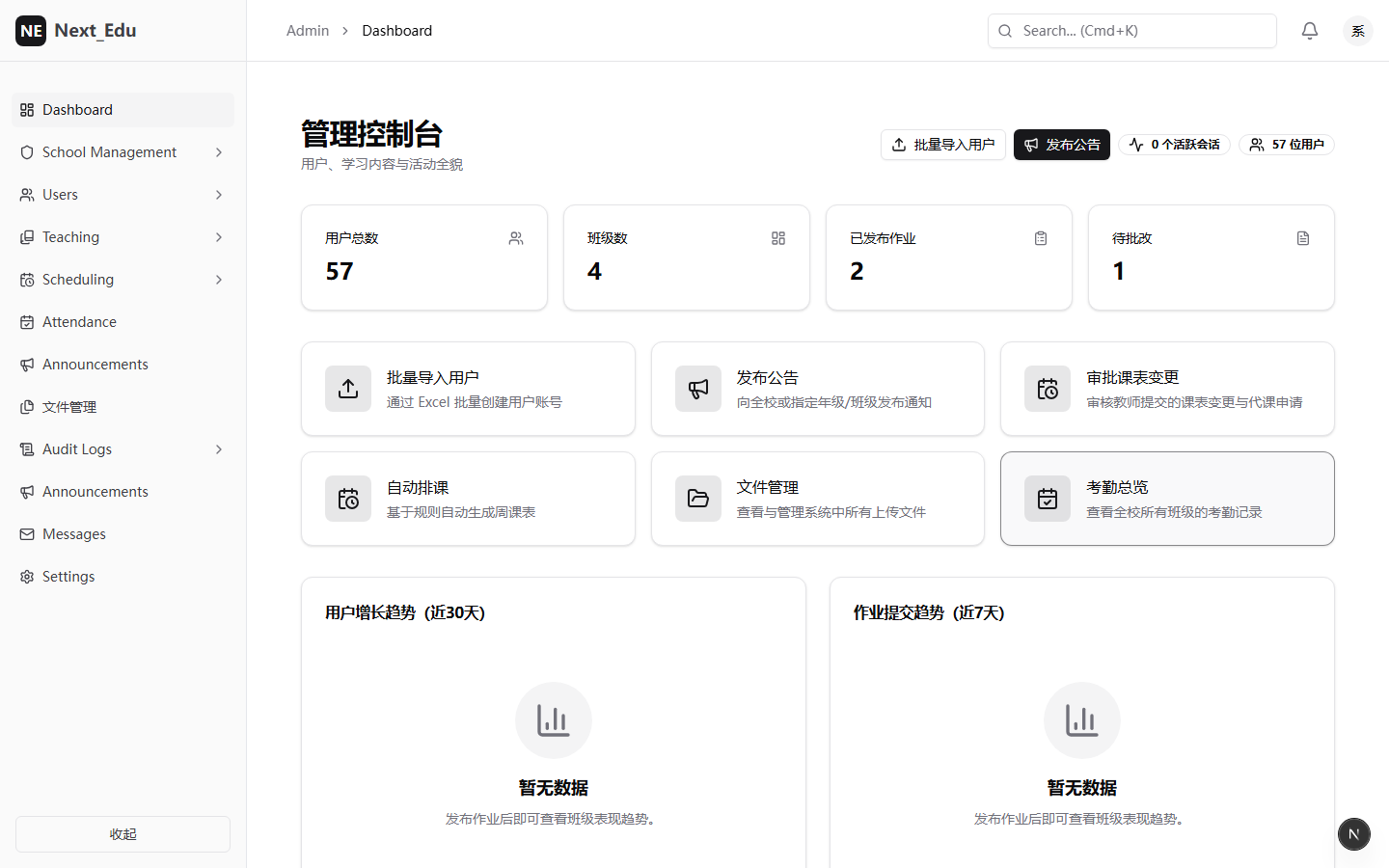The width and height of the screenshot is (1389, 868).
Task: Click the upload icon on 批量导入用户 card
Action: (348, 389)
